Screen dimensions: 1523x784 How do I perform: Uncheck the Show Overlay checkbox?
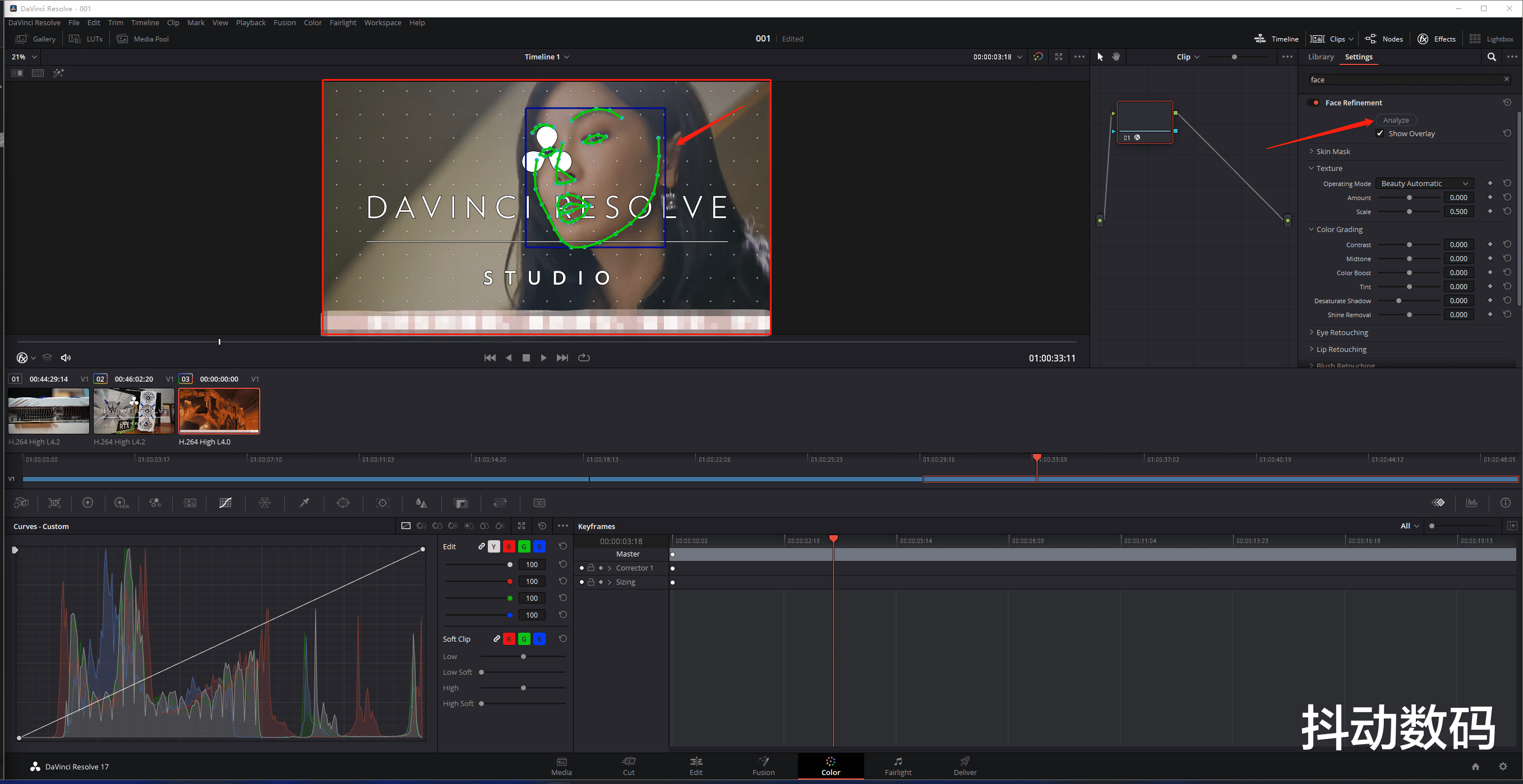1380,133
